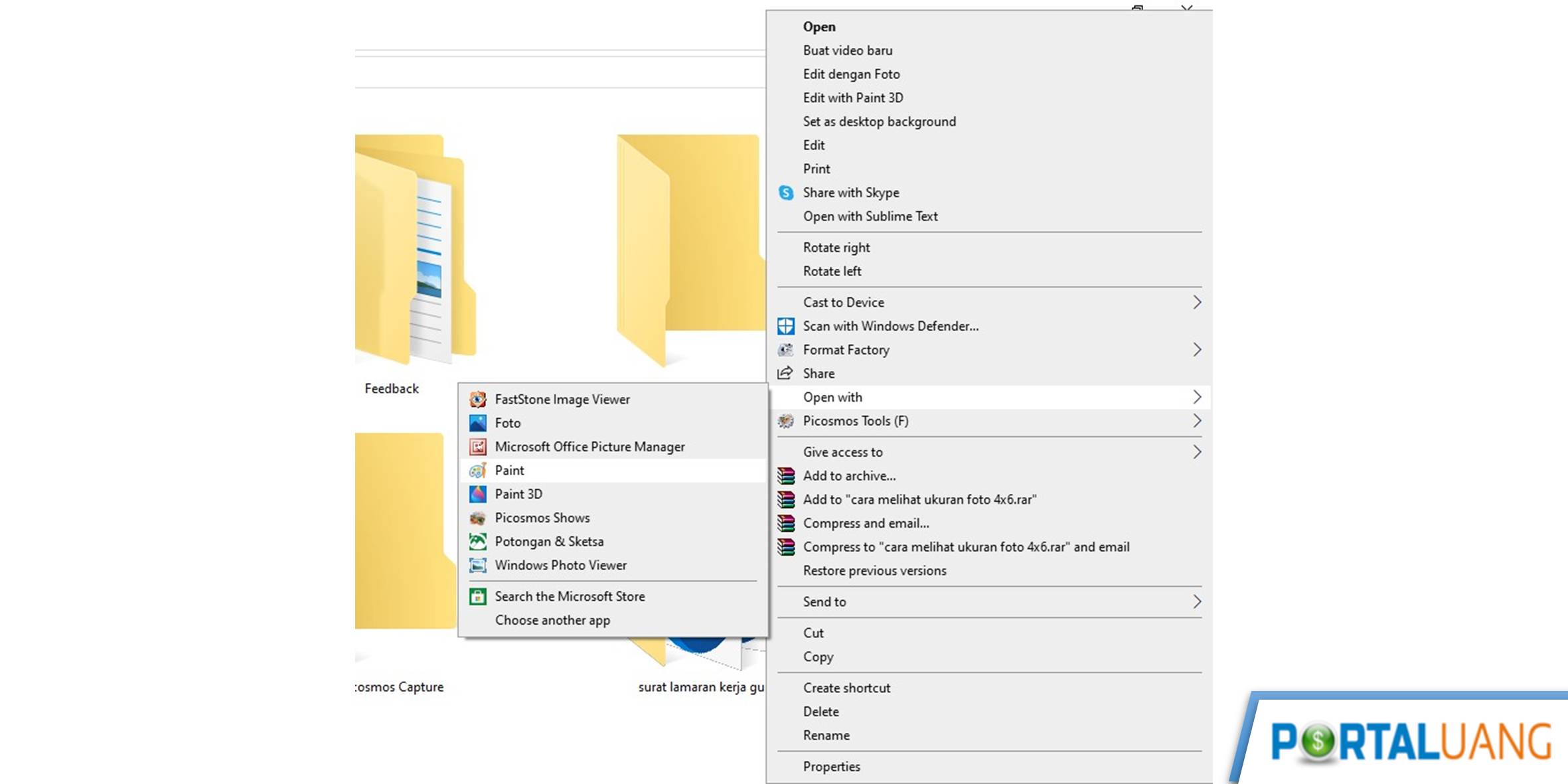
Task: Select Choose another app
Action: tap(613, 620)
